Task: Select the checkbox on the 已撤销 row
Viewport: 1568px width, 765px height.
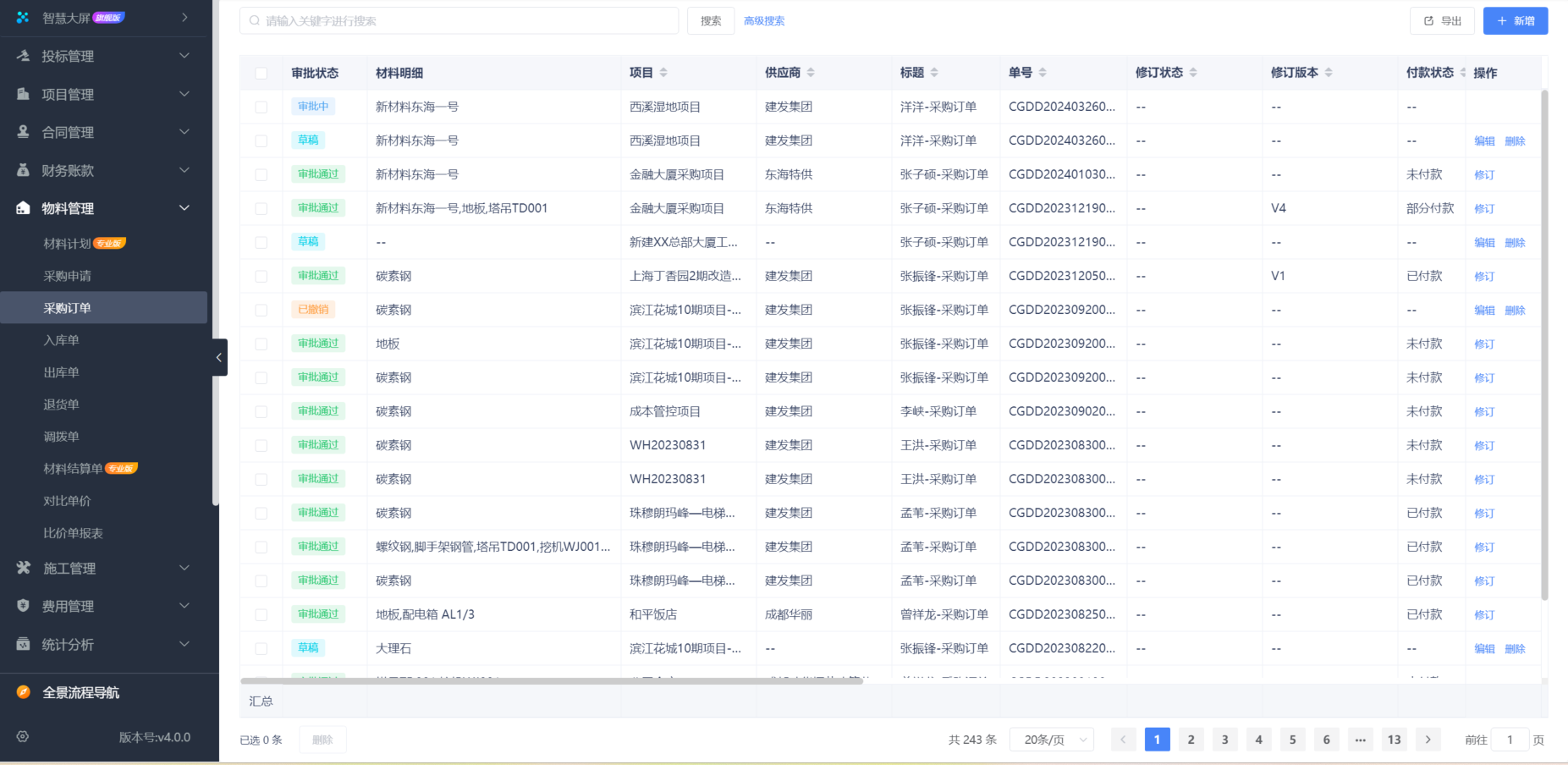Action: [x=261, y=309]
